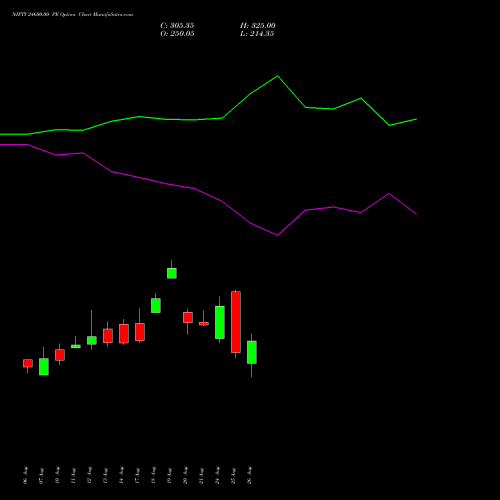This screenshot has height=500, width=500.
Task: Select the green candle for 18 Aug
Action: (156, 305)
